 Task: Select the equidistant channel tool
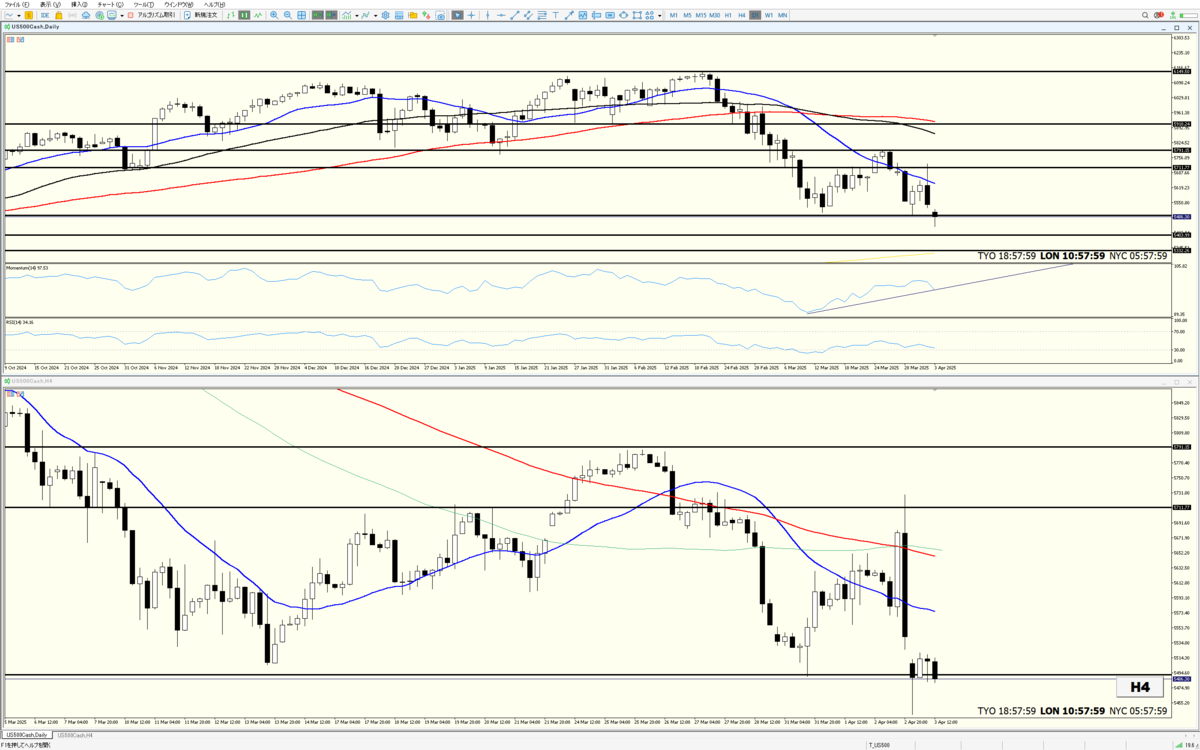[528, 15]
